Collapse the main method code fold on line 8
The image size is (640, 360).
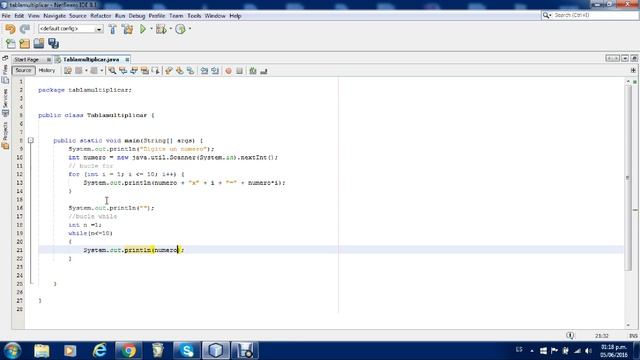pyautogui.click(x=31, y=140)
